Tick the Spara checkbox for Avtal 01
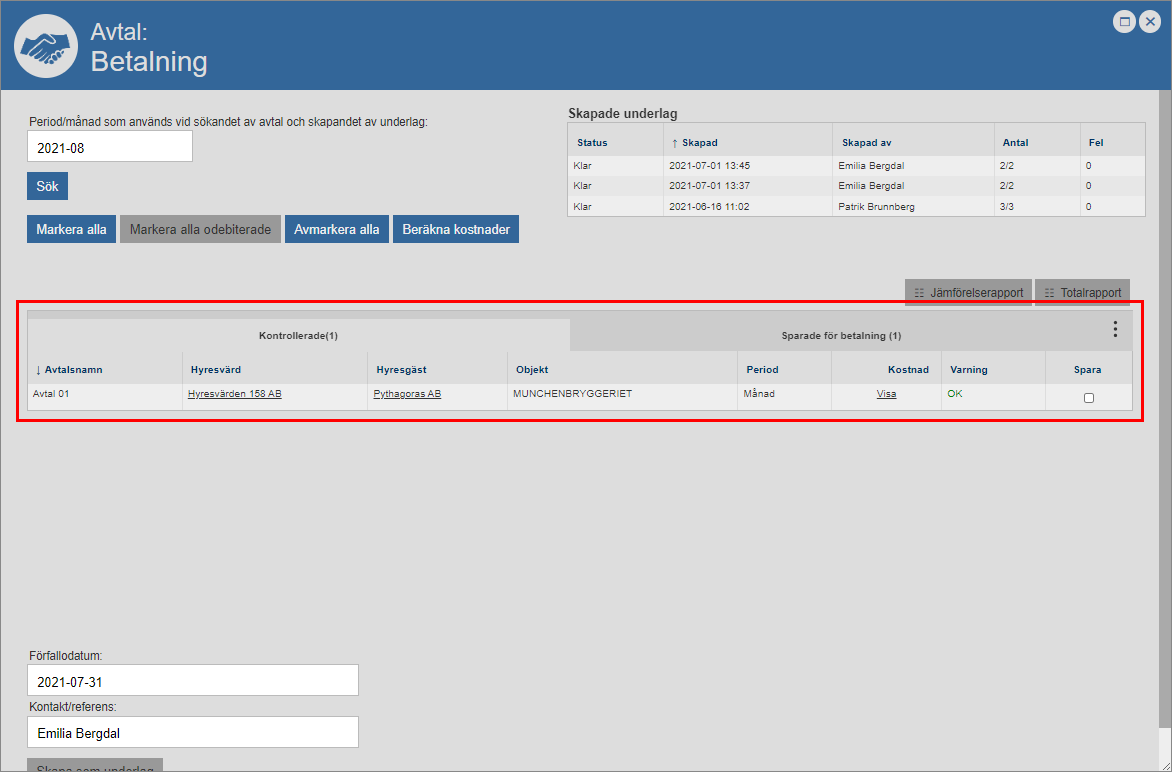Screen dimensions: 1172x772 tap(1089, 398)
